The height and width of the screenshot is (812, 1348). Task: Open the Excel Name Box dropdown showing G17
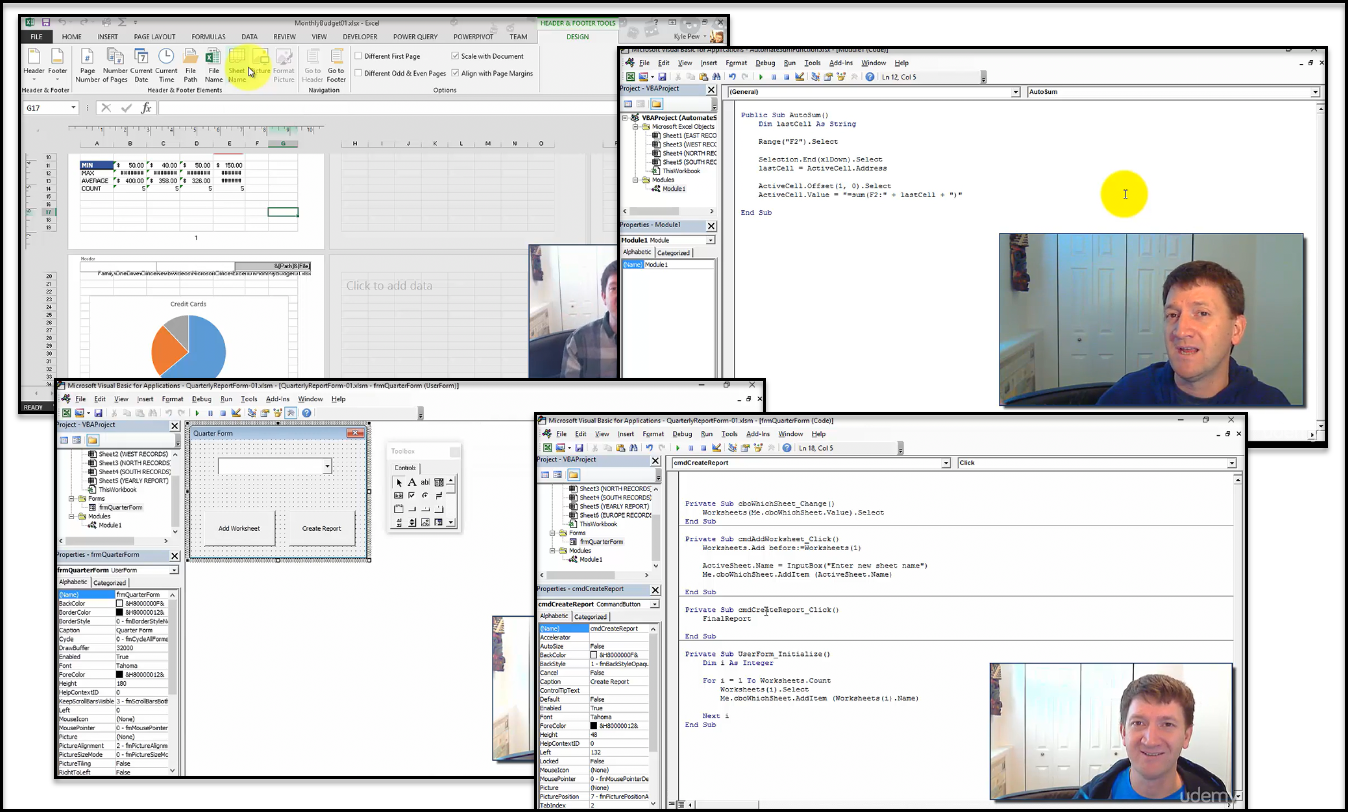pyautogui.click(x=73, y=108)
